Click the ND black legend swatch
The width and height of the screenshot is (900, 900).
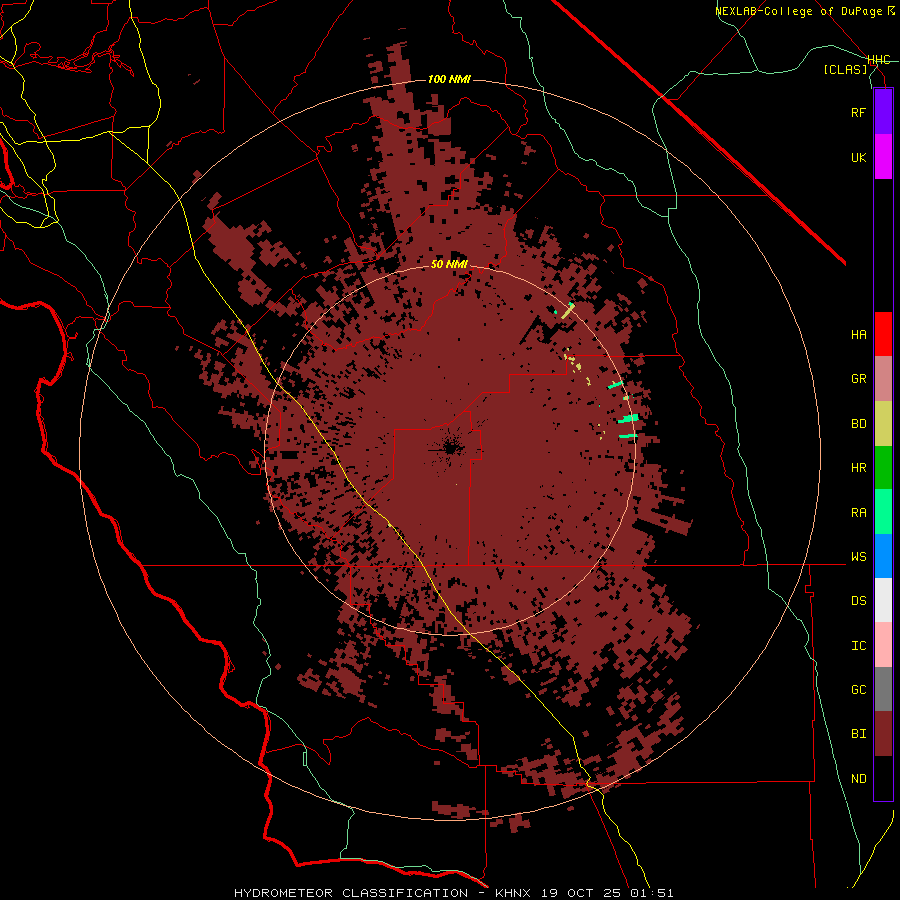click(x=883, y=778)
